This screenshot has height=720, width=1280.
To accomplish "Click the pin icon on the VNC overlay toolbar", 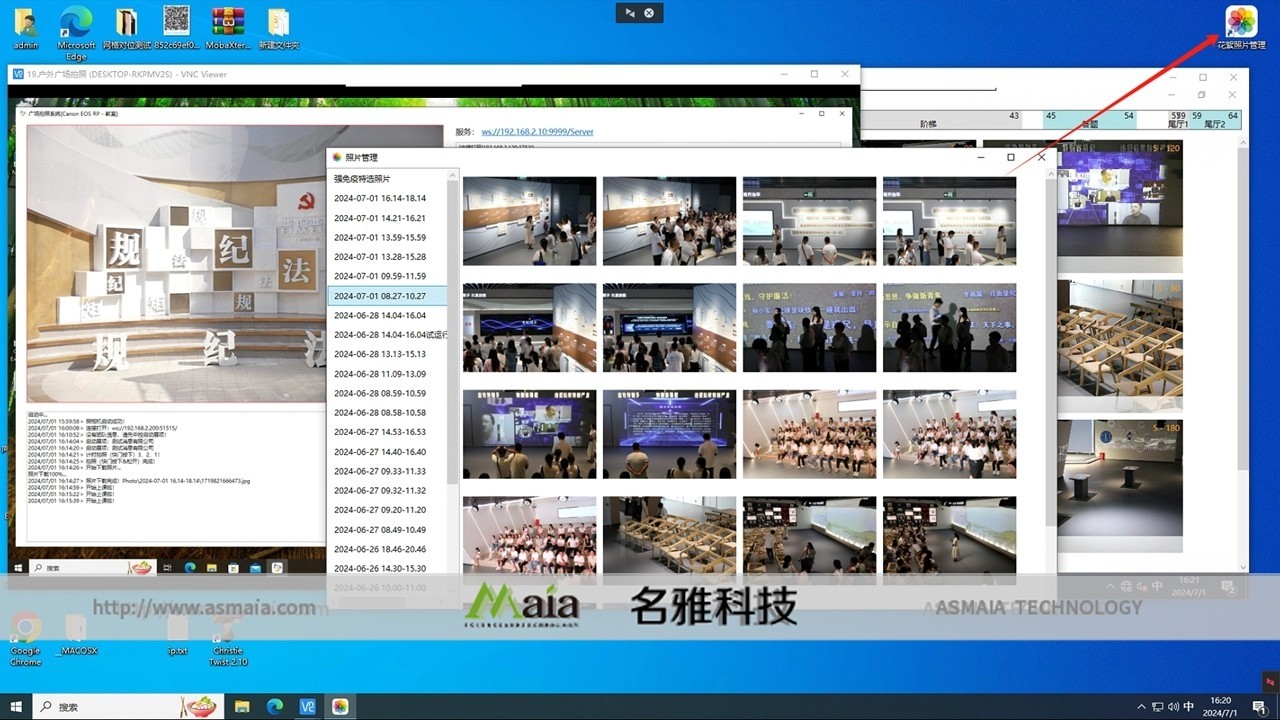I will (x=629, y=13).
